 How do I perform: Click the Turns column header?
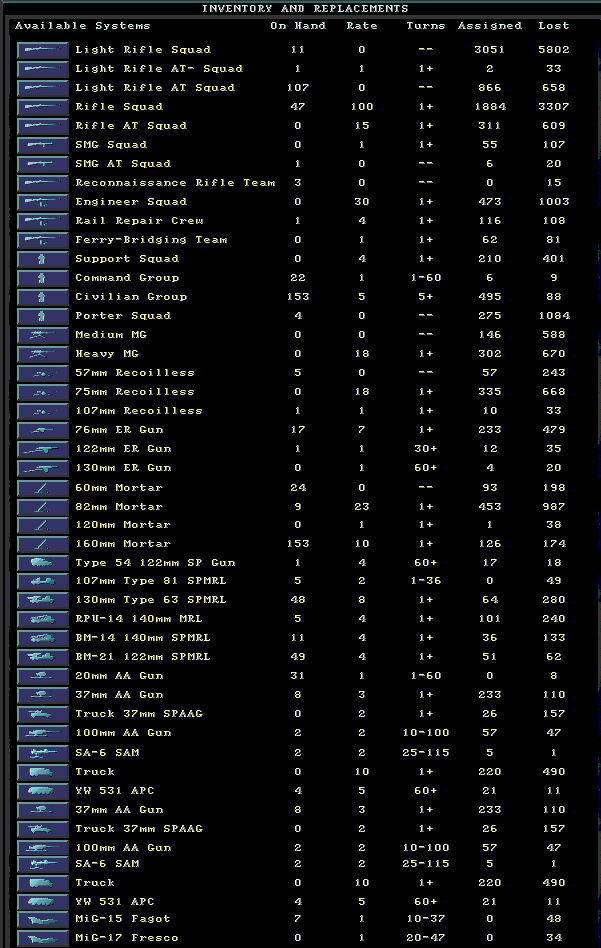tap(426, 26)
